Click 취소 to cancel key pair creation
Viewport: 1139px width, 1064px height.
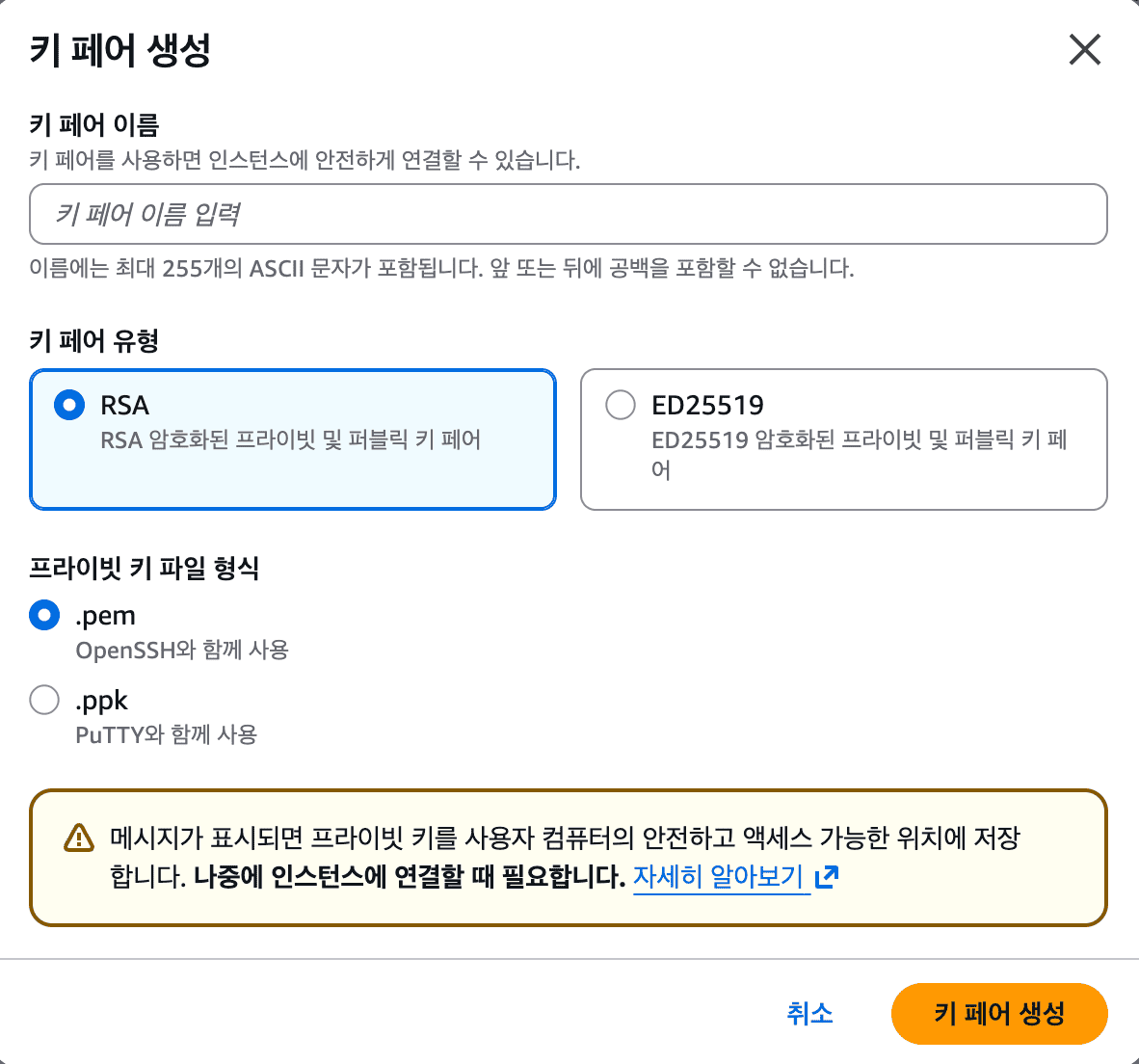[x=810, y=1014]
